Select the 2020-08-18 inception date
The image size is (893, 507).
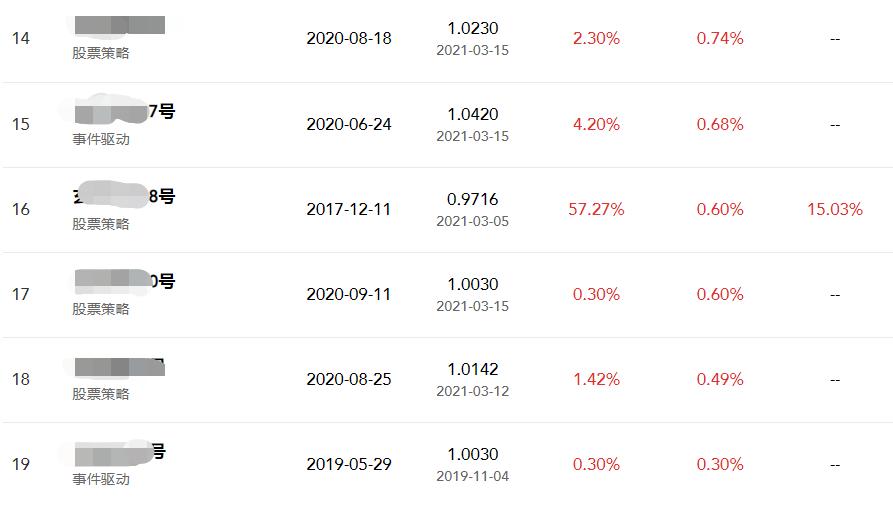pyautogui.click(x=349, y=38)
